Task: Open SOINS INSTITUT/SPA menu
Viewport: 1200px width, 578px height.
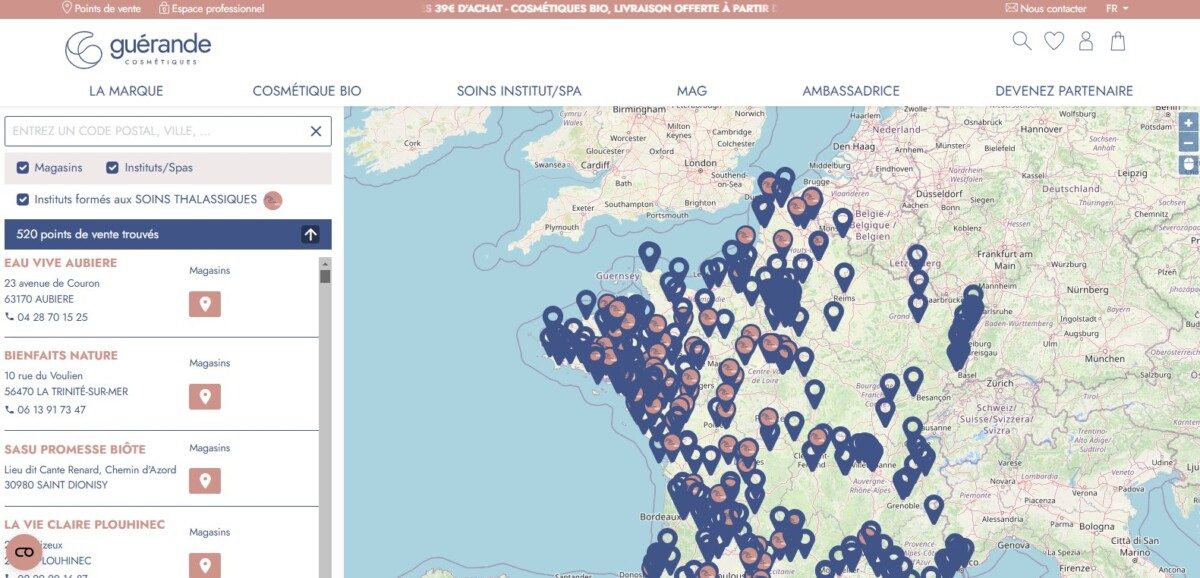Action: coord(519,91)
